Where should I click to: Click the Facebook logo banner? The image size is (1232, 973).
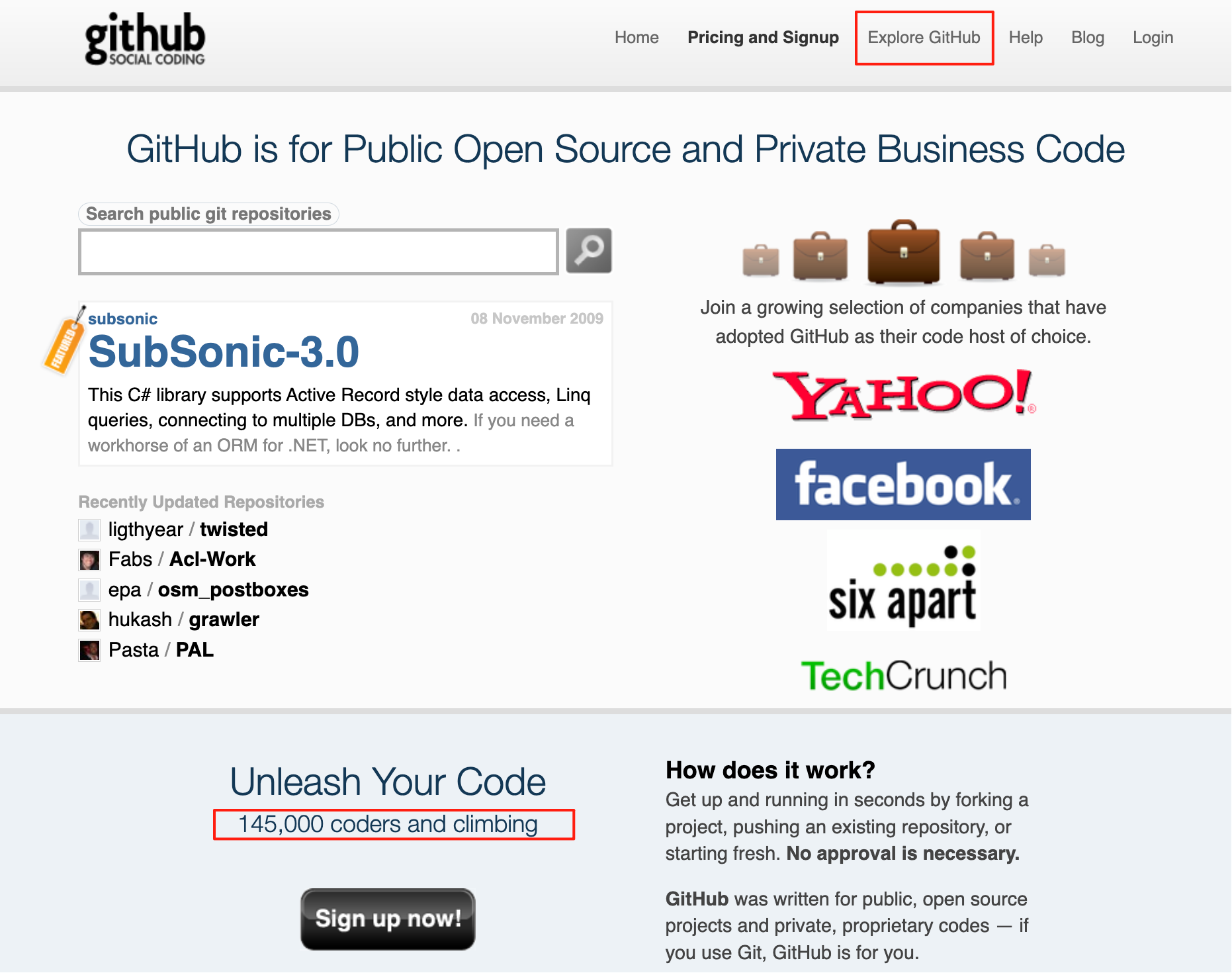pos(903,485)
